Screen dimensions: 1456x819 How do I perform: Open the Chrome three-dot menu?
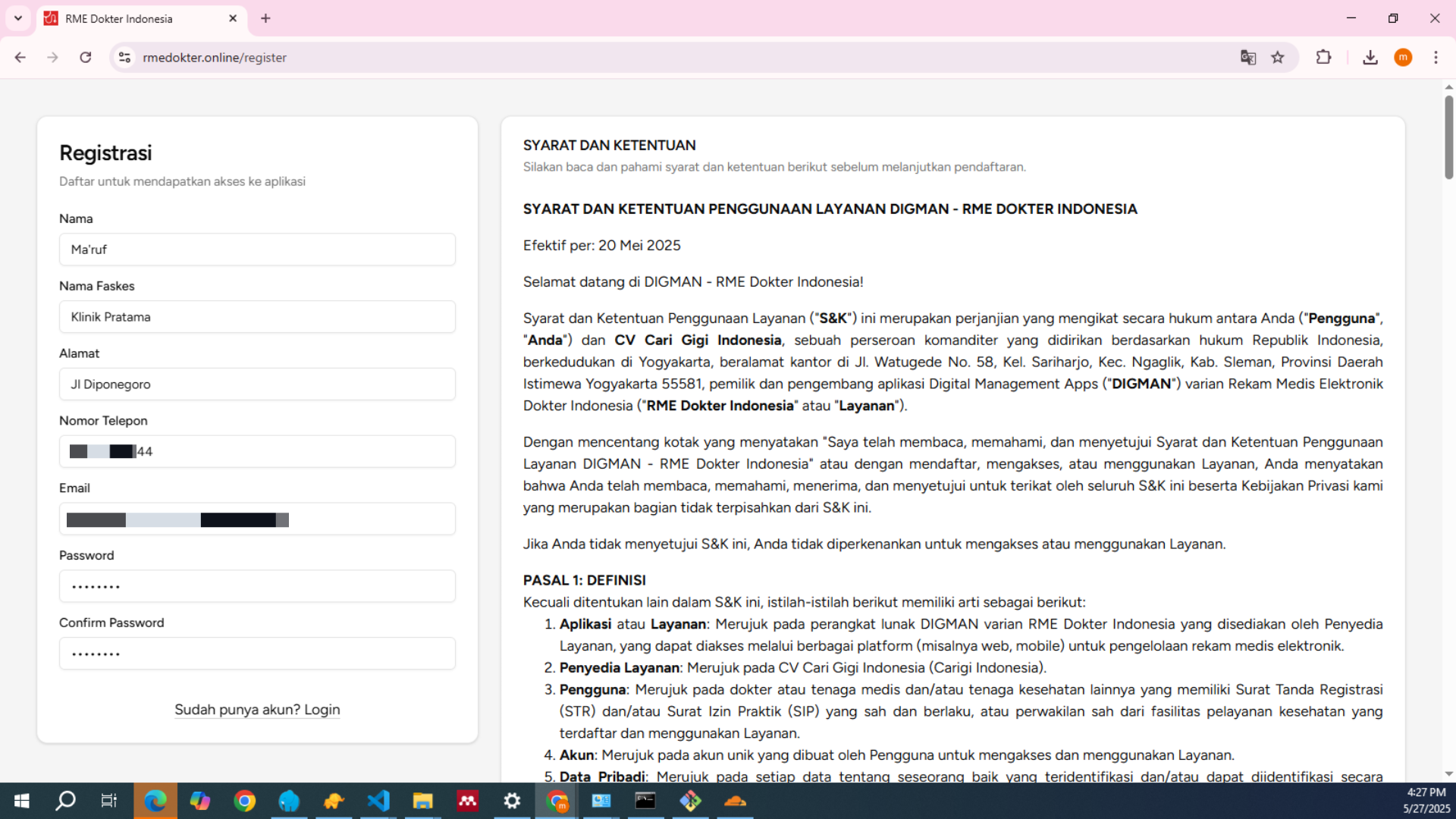tap(1436, 58)
